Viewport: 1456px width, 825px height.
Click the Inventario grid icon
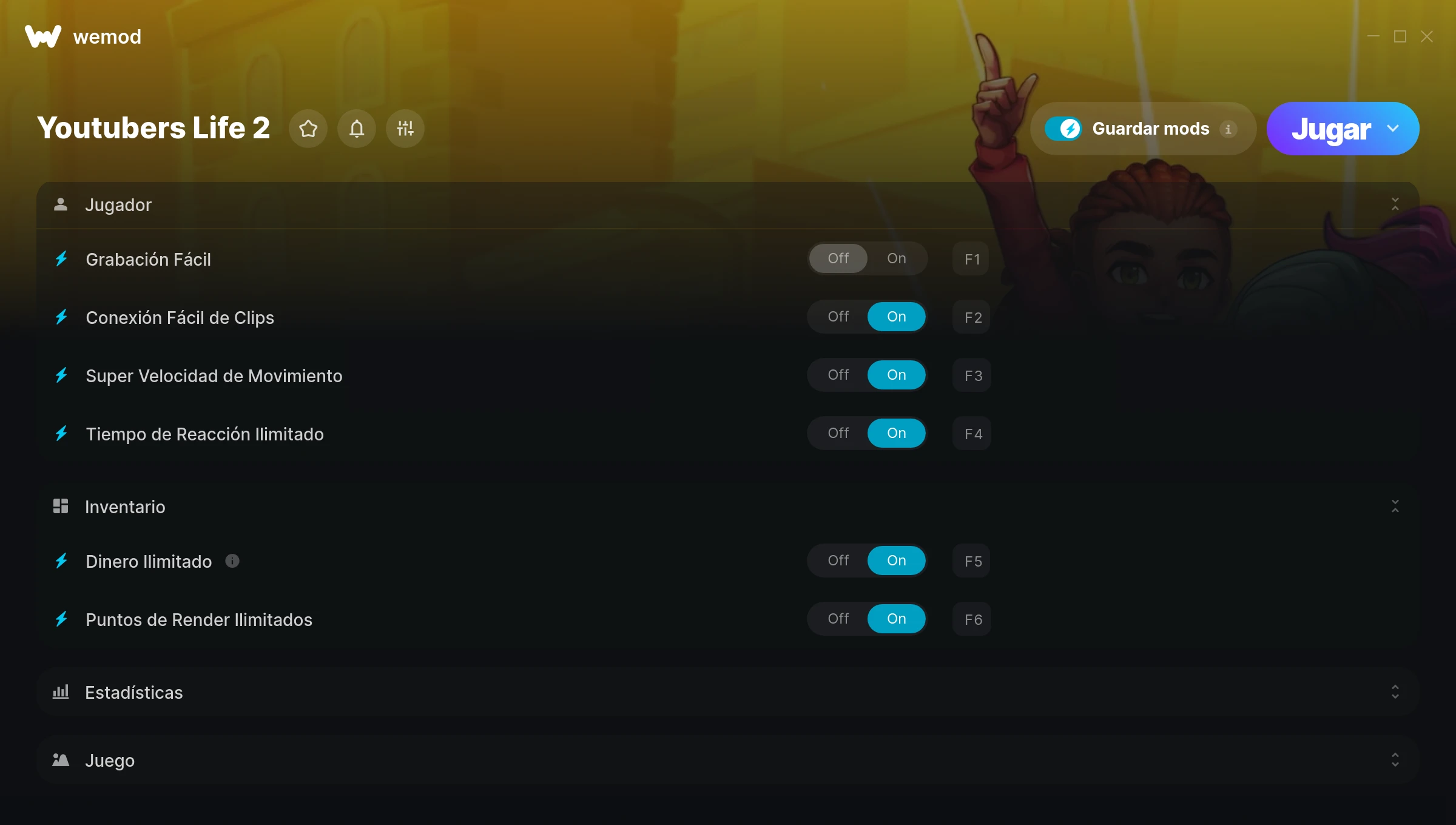pyautogui.click(x=61, y=507)
